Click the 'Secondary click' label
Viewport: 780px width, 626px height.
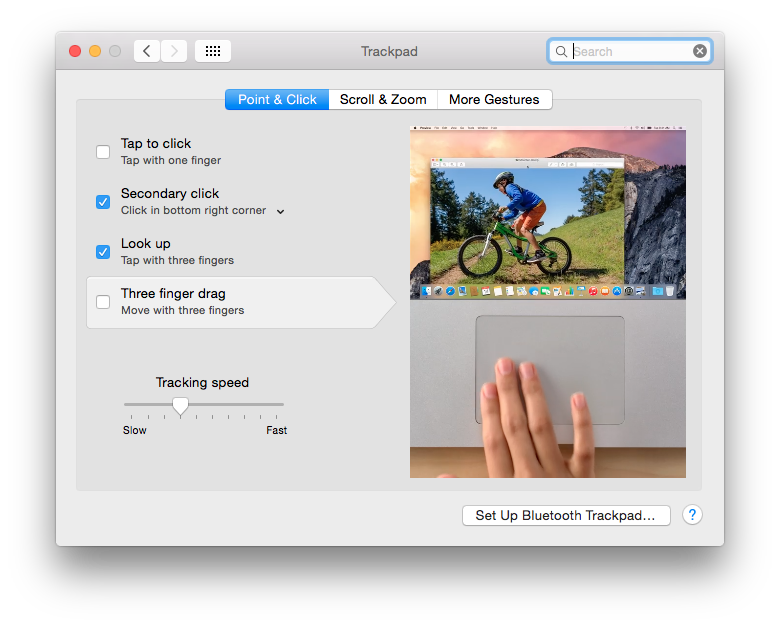pyautogui.click(x=170, y=193)
